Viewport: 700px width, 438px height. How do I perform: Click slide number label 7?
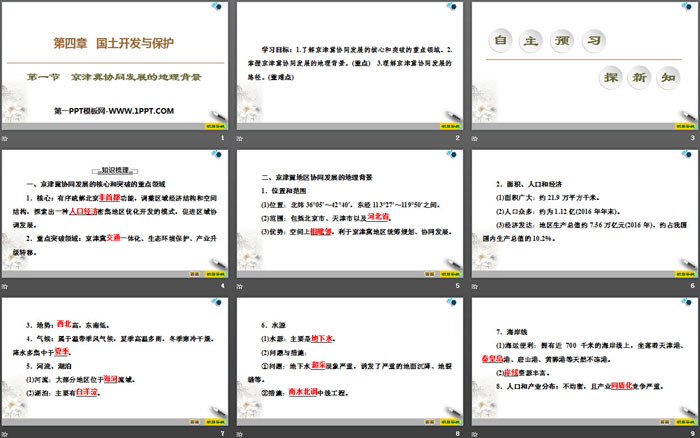click(223, 434)
